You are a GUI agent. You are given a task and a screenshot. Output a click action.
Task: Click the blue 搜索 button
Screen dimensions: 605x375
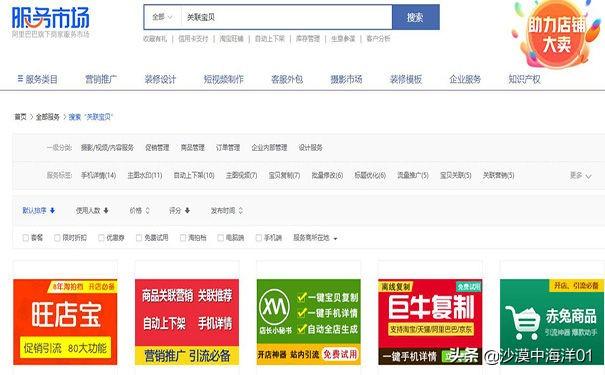coord(416,17)
